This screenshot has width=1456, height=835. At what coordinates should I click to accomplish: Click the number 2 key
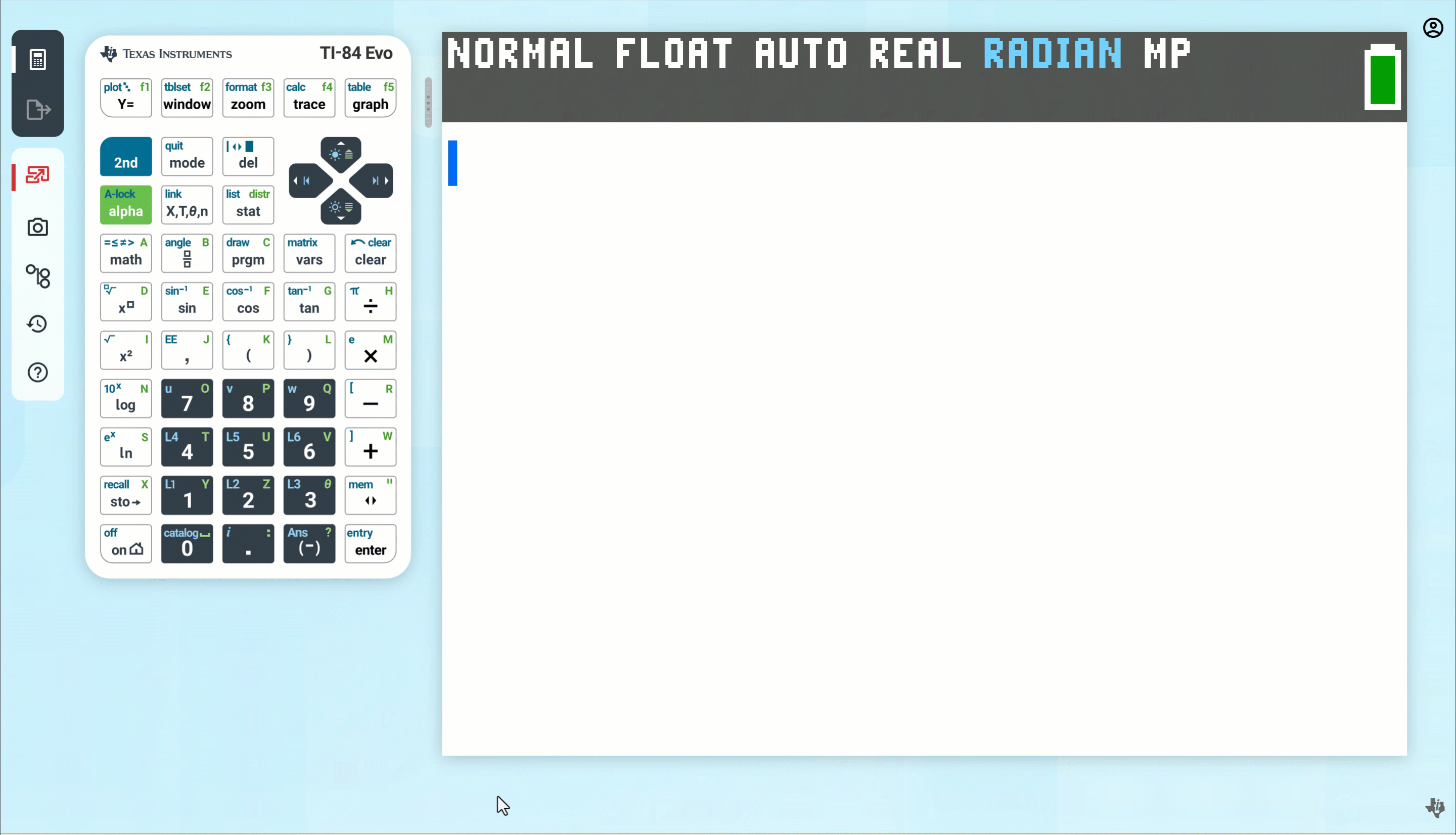(248, 495)
